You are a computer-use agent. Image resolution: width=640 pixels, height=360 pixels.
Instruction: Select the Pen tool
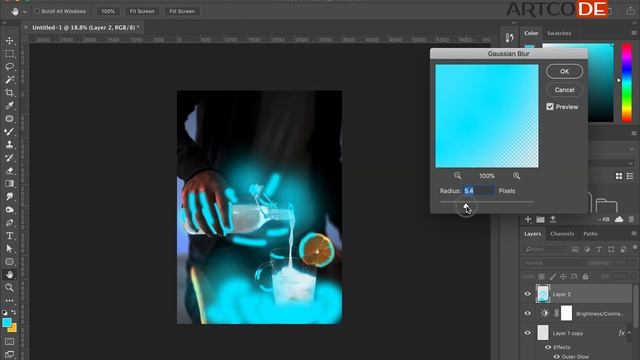[9, 223]
